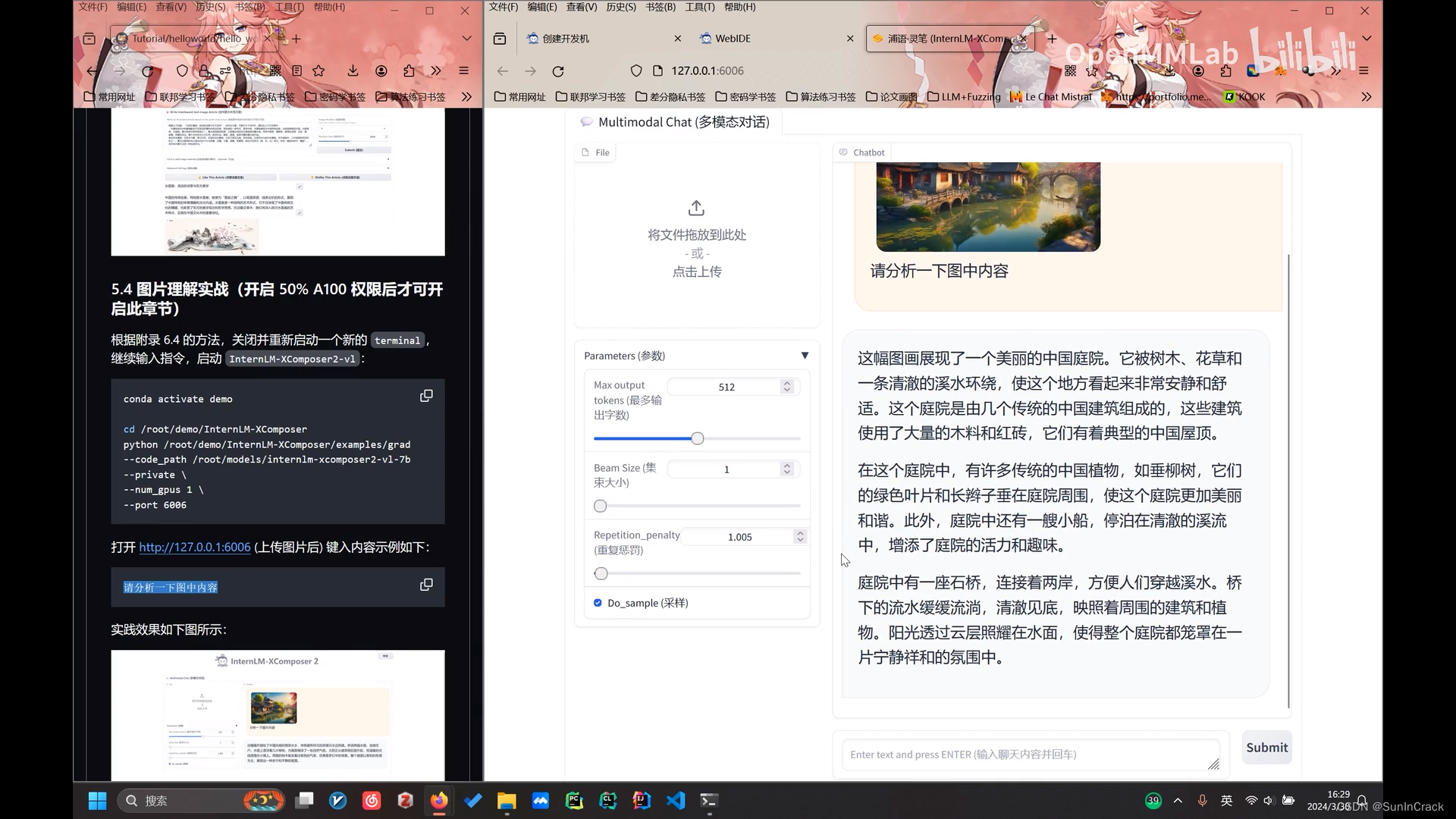Collapse the Parameters (参数) section
This screenshot has width=1456, height=819.
pos(805,356)
